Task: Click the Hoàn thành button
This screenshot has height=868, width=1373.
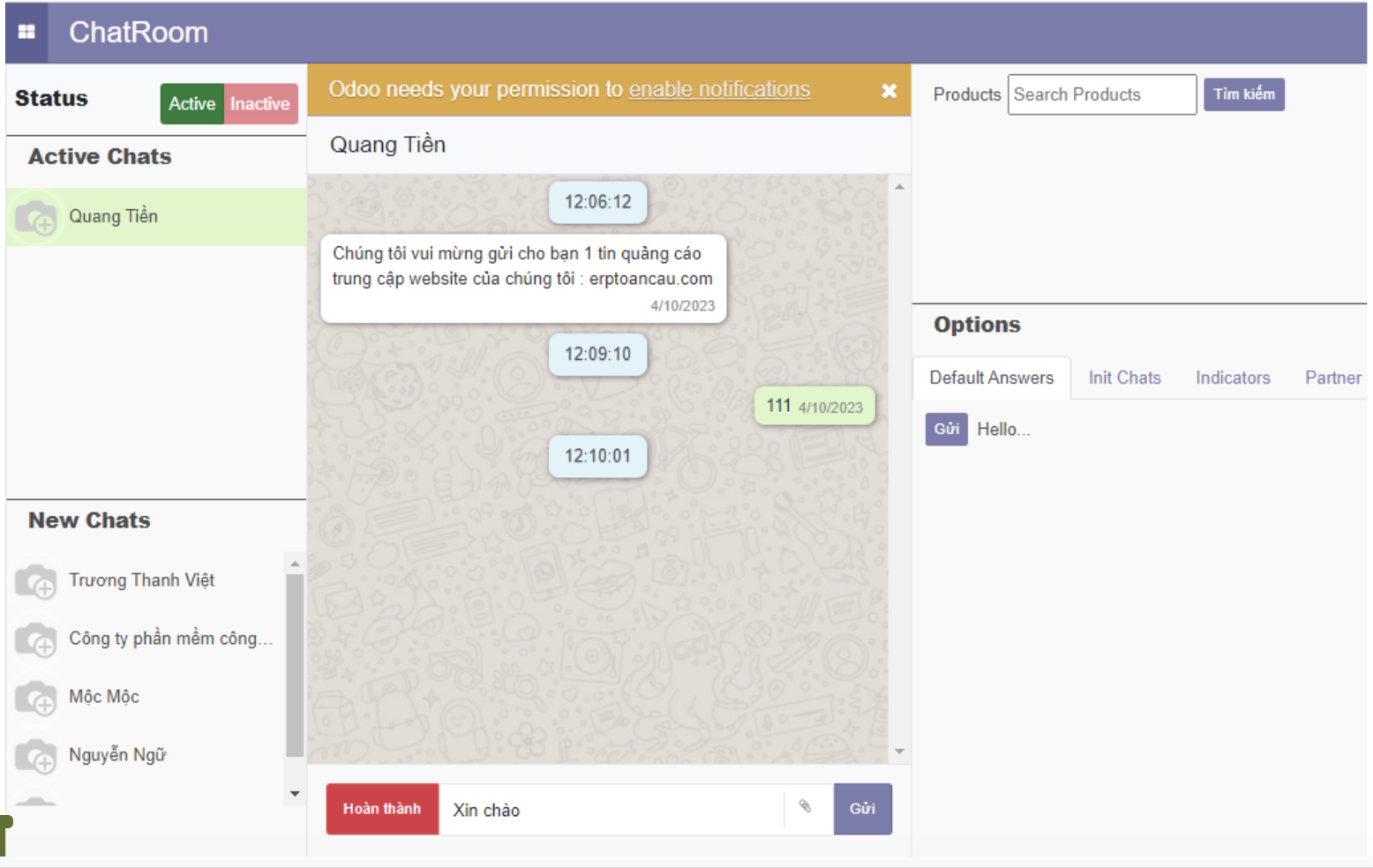Action: pos(382,809)
